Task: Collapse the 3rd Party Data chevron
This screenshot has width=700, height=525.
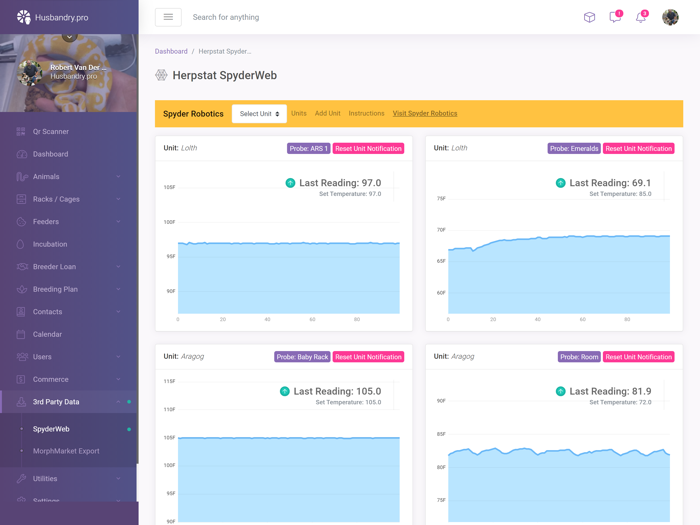Action: click(118, 402)
